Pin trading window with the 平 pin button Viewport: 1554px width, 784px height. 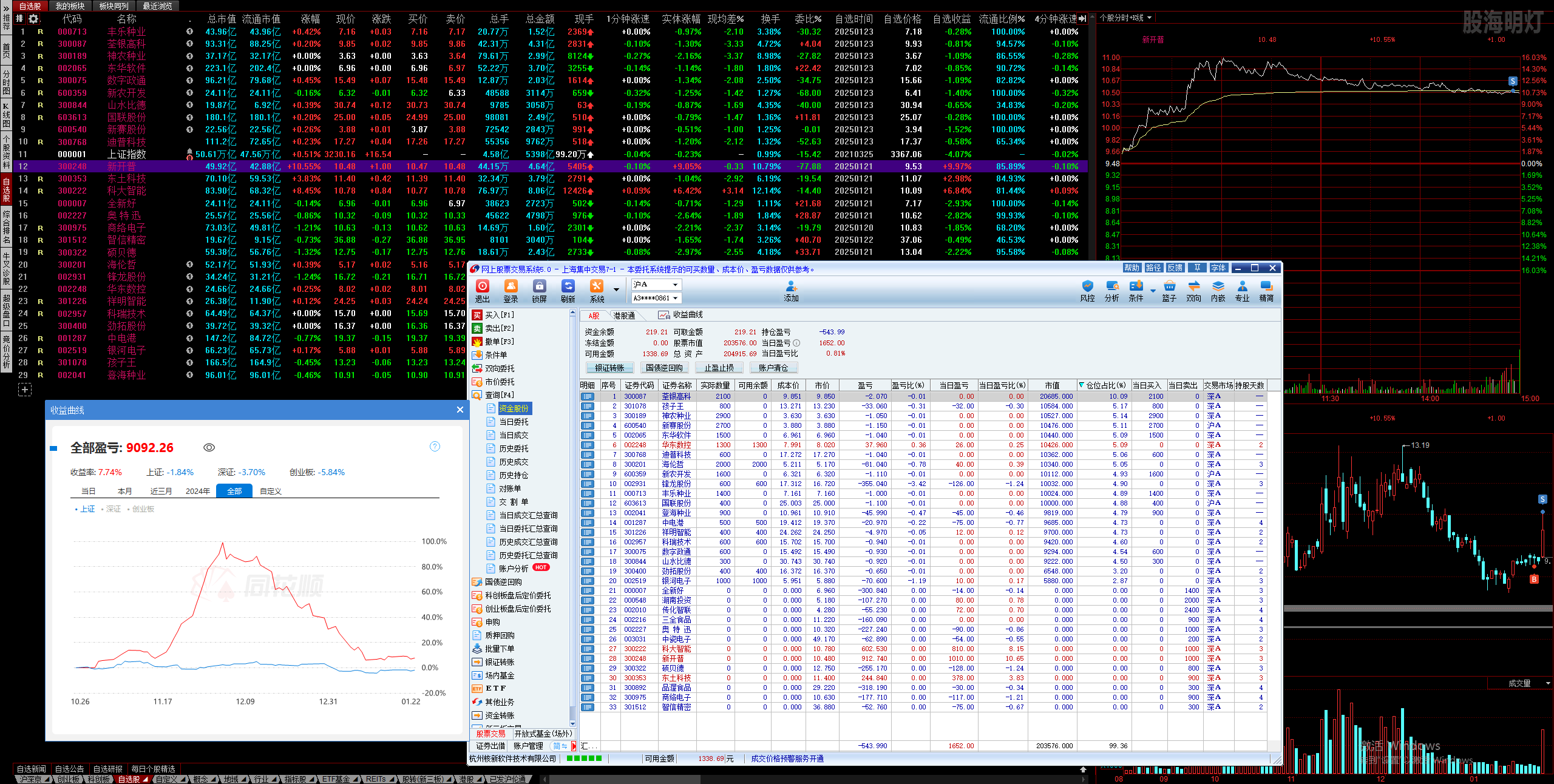pos(1197,268)
